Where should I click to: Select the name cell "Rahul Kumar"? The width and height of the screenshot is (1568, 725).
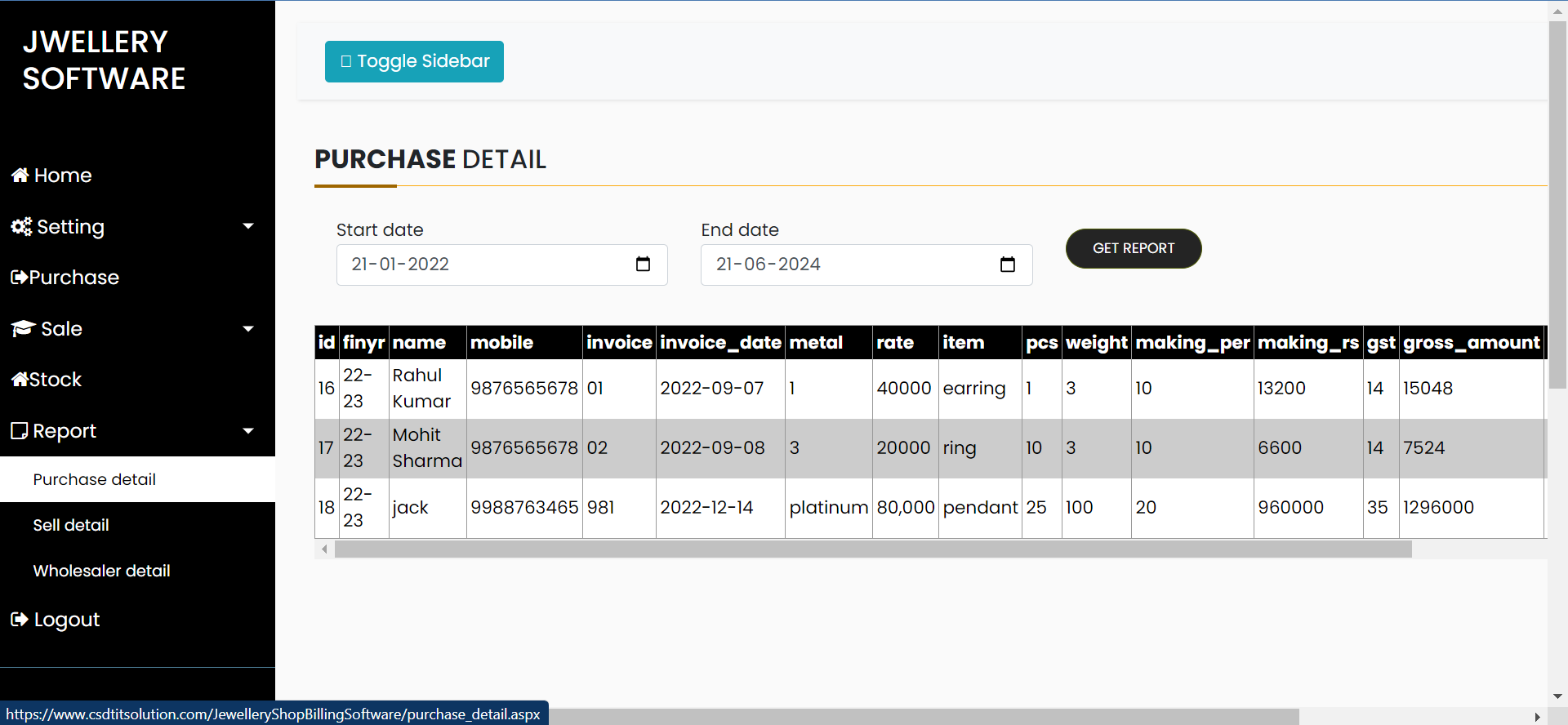(428, 389)
